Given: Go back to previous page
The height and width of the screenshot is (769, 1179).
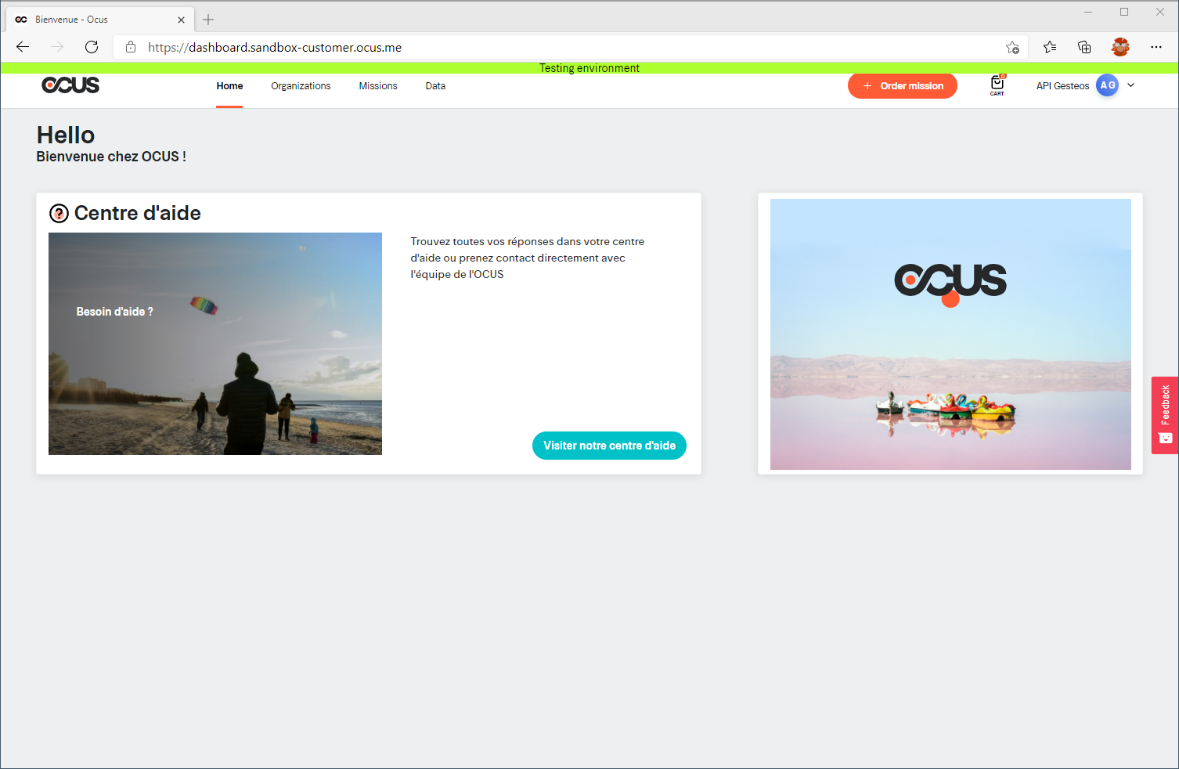Looking at the screenshot, I should (x=23, y=47).
